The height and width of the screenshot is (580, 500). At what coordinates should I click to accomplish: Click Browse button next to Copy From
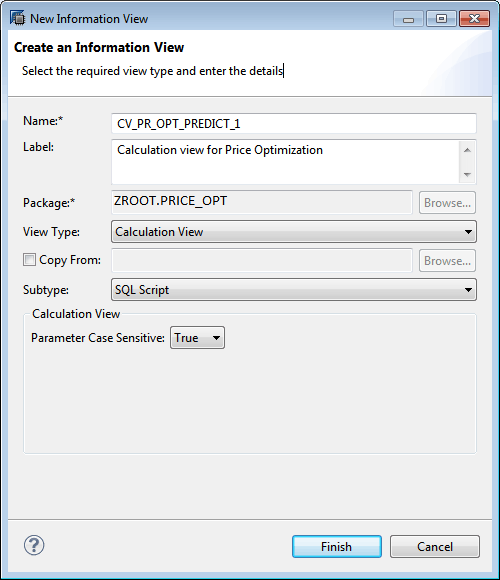(x=447, y=261)
